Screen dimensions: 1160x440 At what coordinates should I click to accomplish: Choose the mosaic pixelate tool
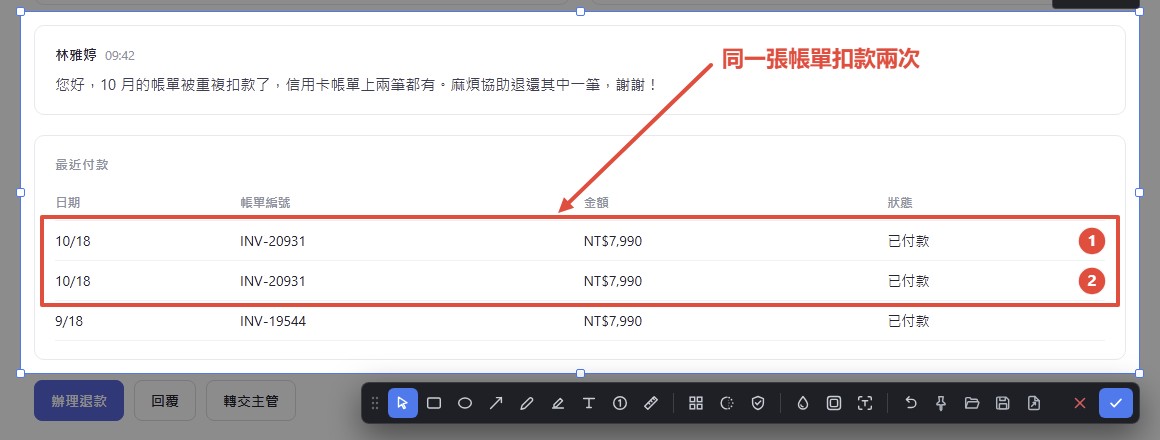click(x=695, y=403)
